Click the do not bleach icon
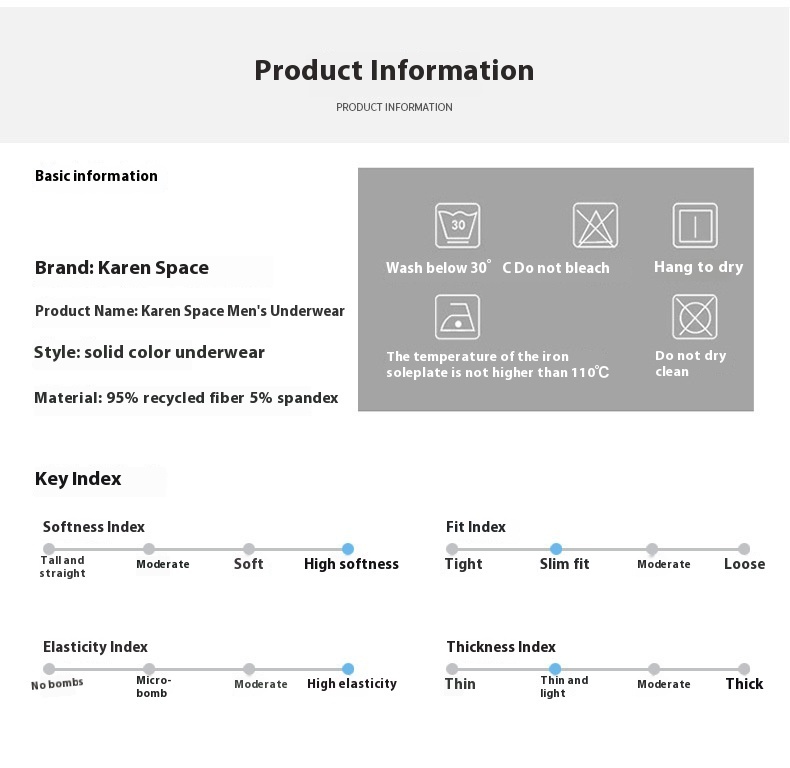790x768 pixels. coord(595,225)
